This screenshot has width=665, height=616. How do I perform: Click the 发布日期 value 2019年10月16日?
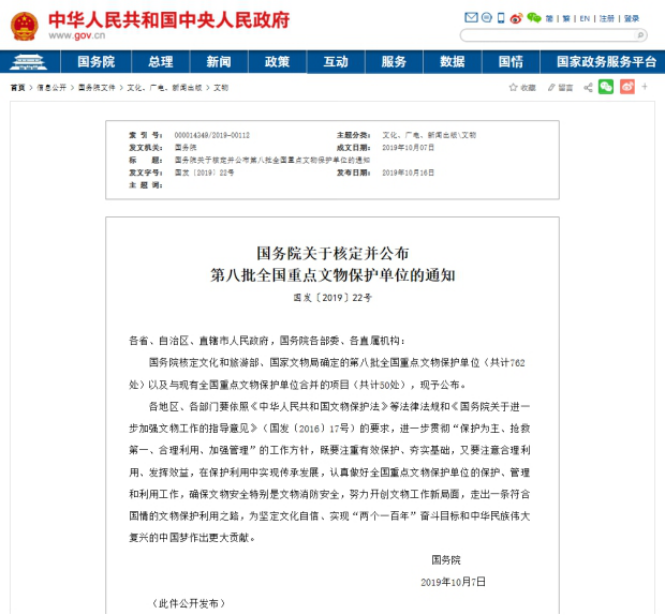[408, 173]
